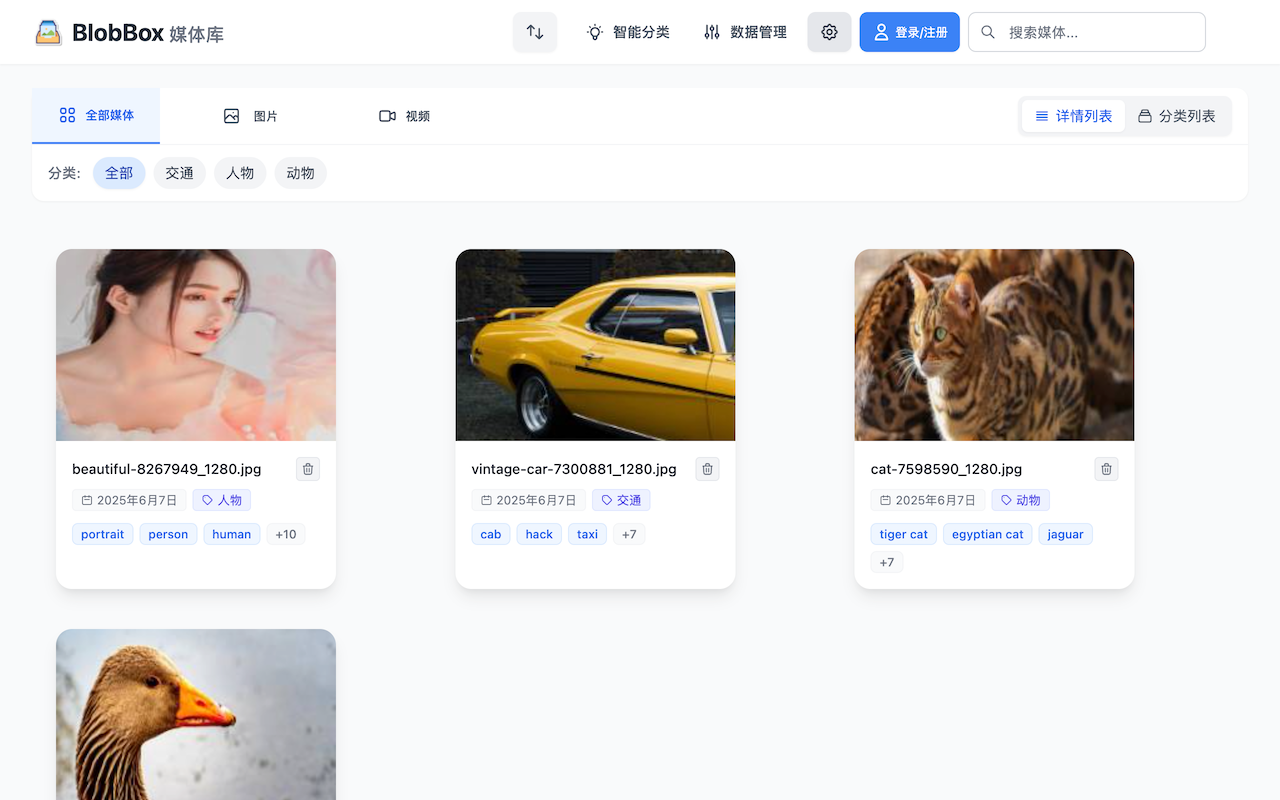Select 详情列表 view mode
The image size is (1280, 800).
point(1073,116)
